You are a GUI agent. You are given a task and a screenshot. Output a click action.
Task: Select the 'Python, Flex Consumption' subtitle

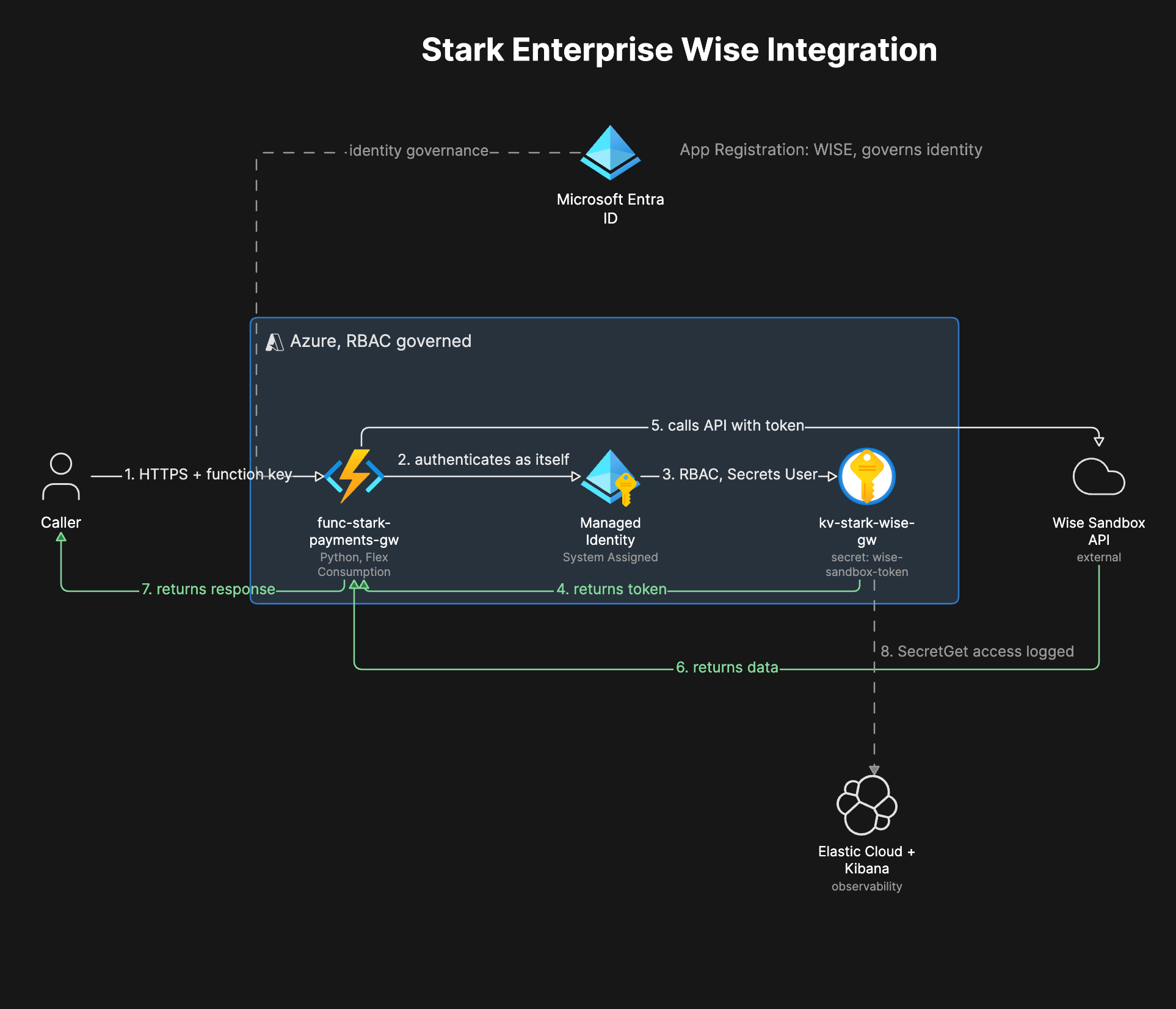(x=354, y=564)
